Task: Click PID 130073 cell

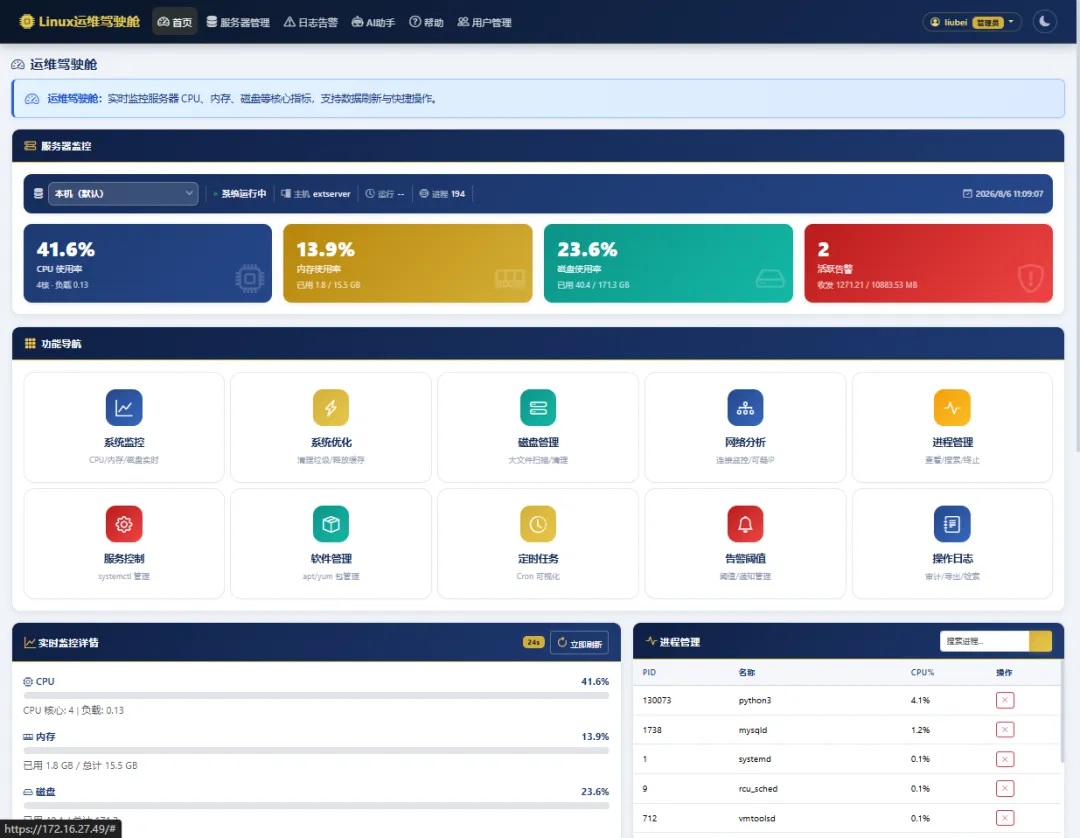Action: click(x=656, y=700)
